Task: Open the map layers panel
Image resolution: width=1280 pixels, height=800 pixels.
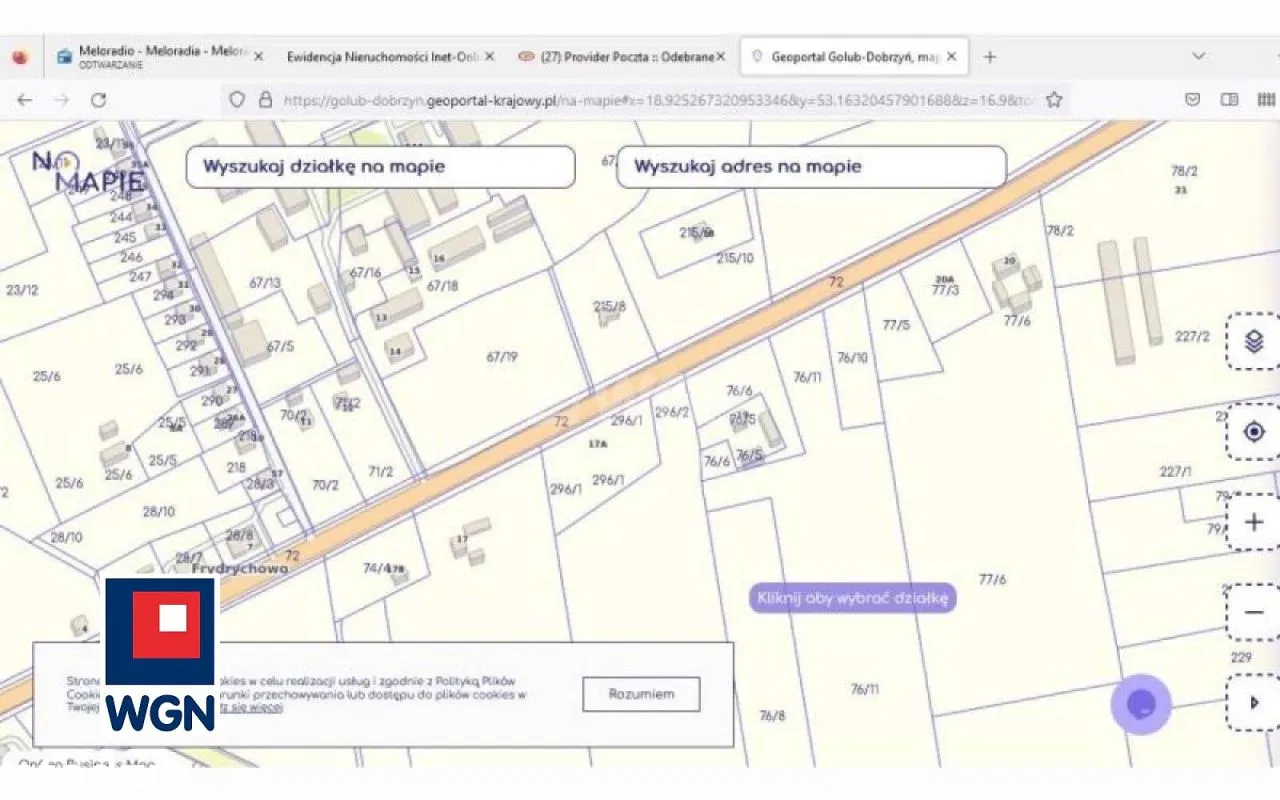Action: click(1254, 342)
